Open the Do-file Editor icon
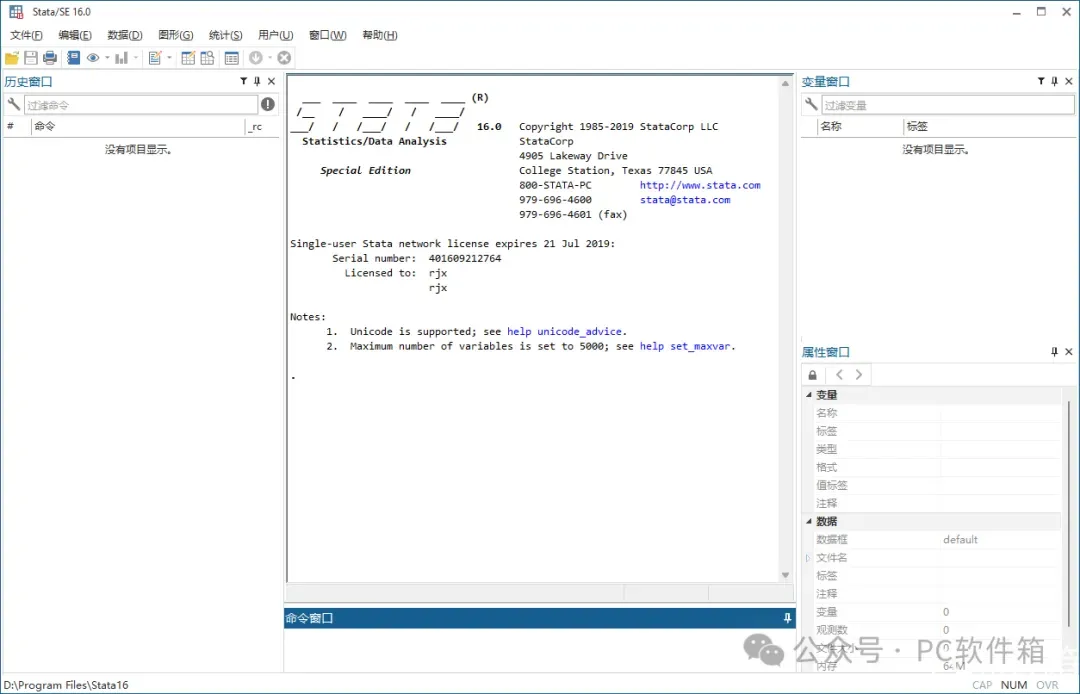 (x=155, y=58)
